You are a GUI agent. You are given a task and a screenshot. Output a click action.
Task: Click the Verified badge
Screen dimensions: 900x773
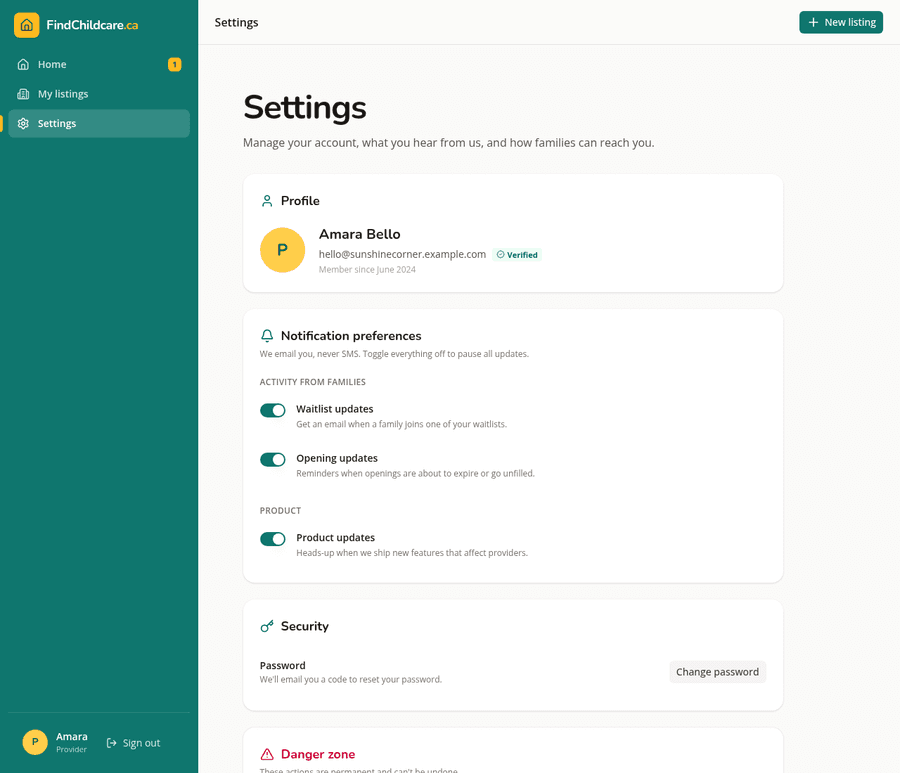517,255
